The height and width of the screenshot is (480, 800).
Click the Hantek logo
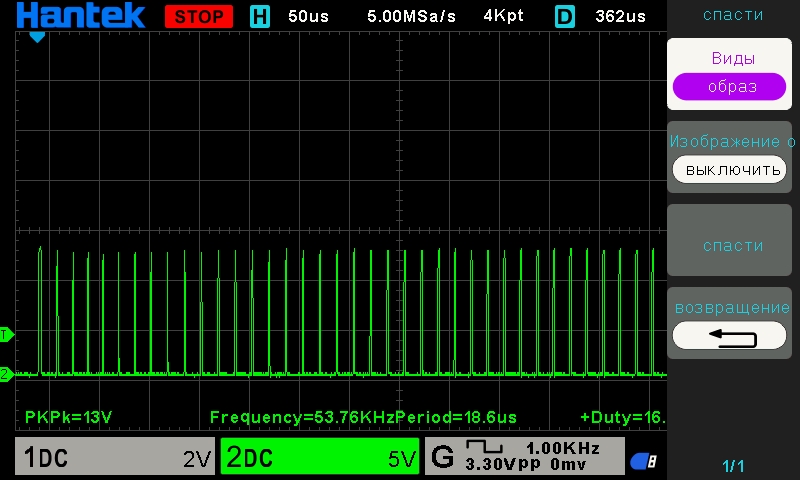tap(80, 16)
